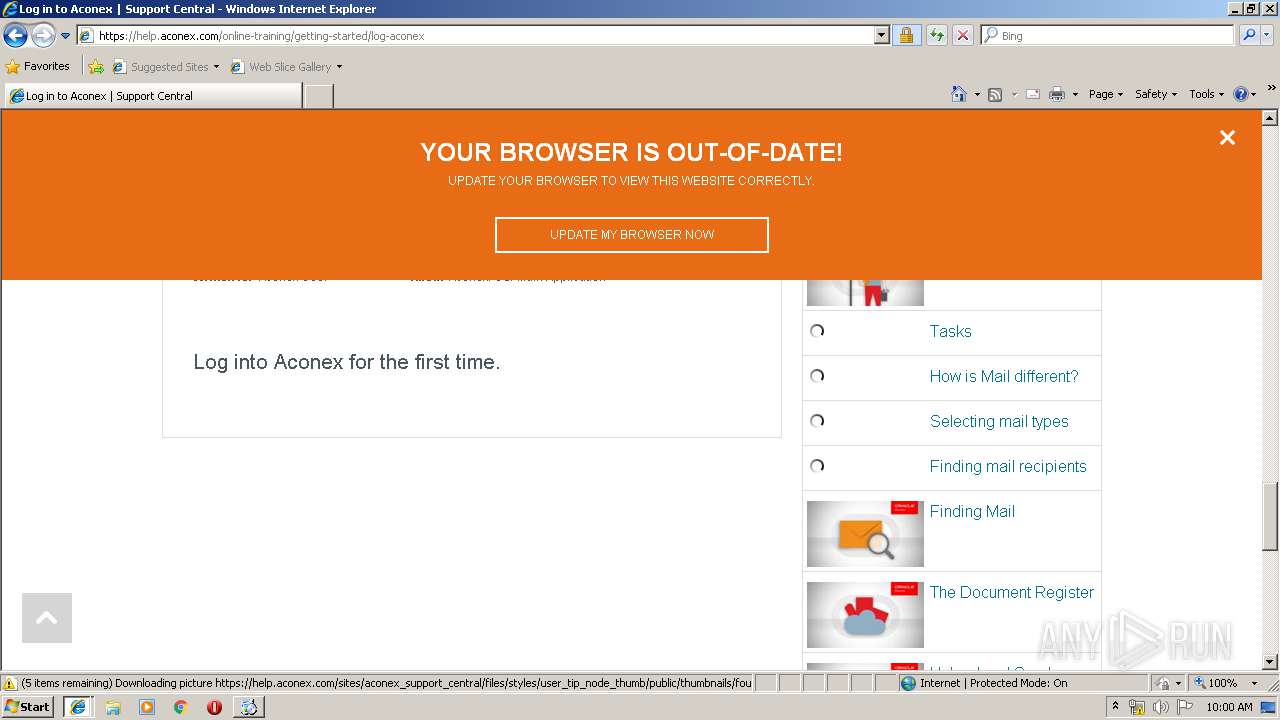Image resolution: width=1280 pixels, height=720 pixels.
Task: Open the Chrome taskbar icon
Action: coord(181,707)
